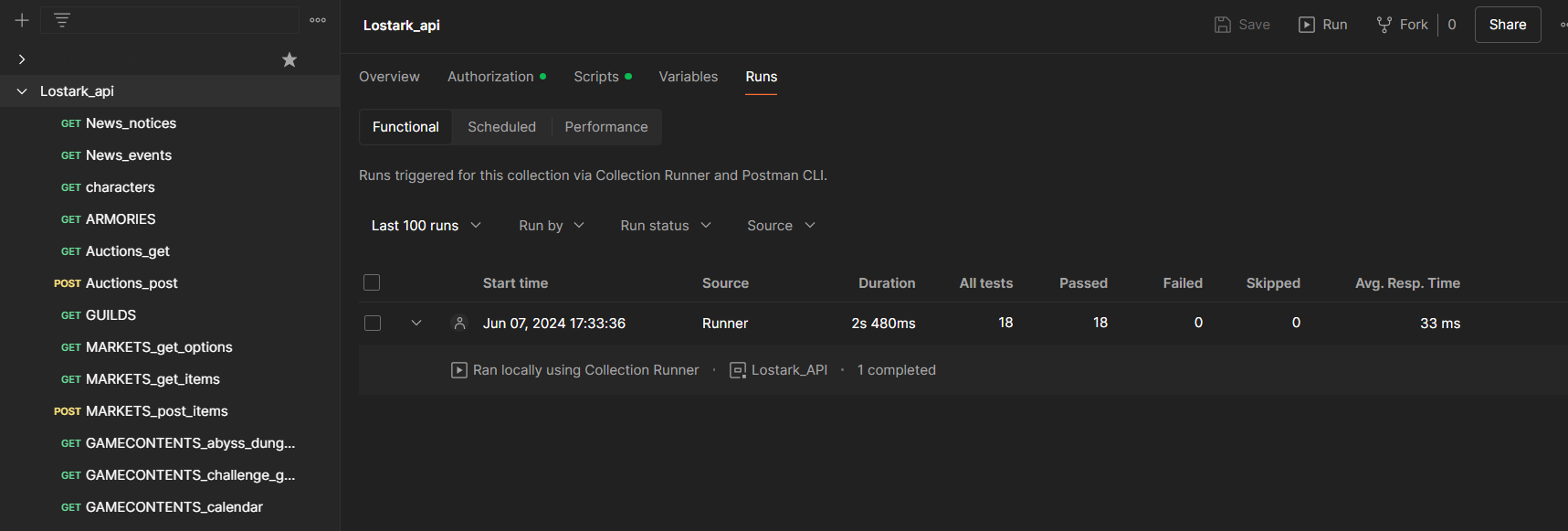This screenshot has width=1568, height=531.
Task: Click the 33 ms response time value
Action: point(1440,324)
